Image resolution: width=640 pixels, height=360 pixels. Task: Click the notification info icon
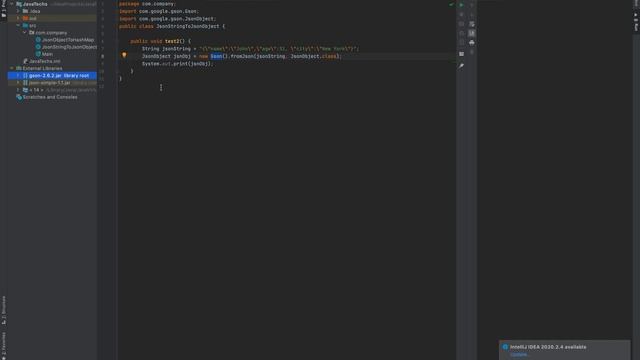point(505,347)
